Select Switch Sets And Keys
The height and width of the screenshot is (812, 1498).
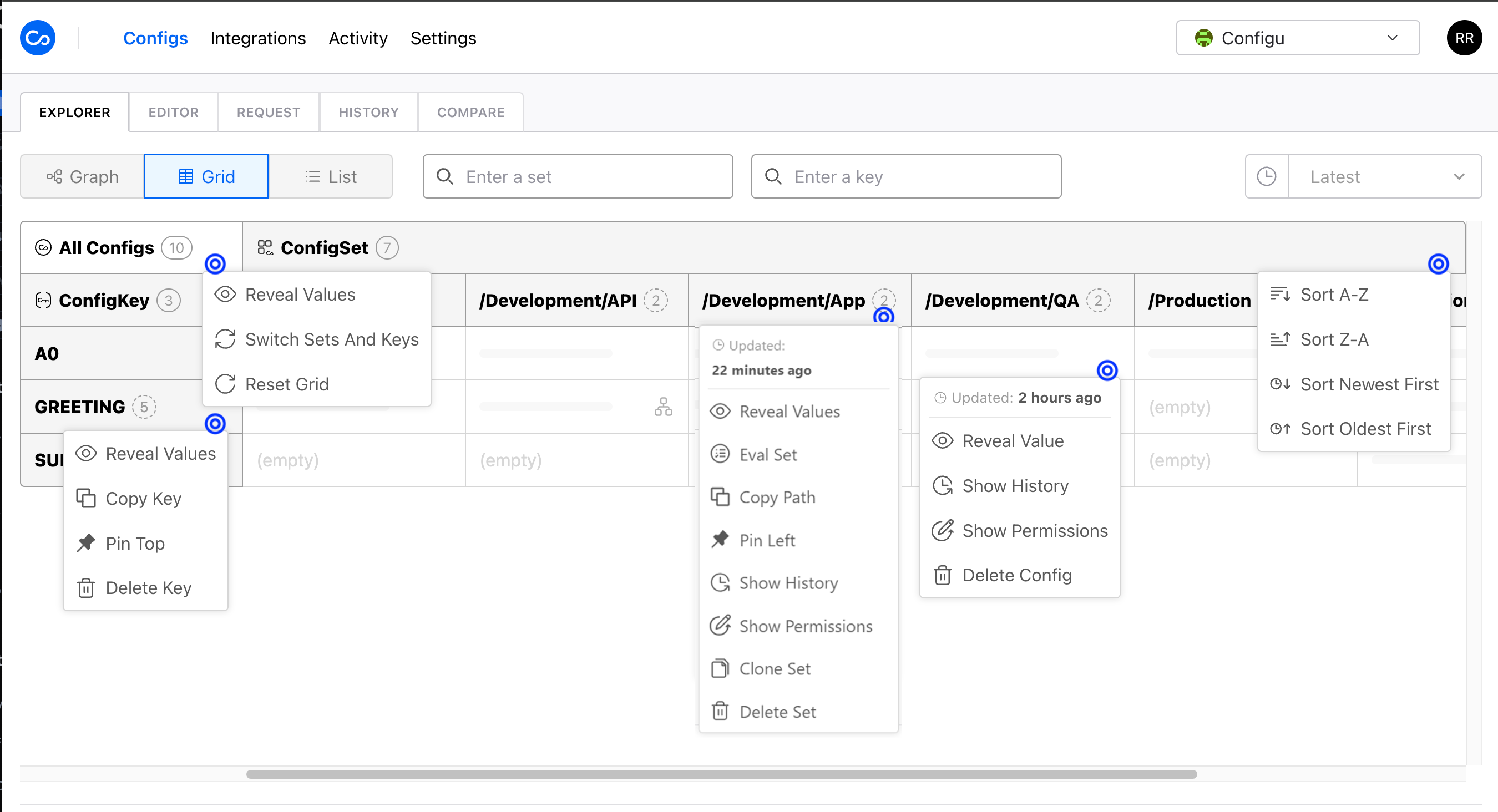point(331,339)
